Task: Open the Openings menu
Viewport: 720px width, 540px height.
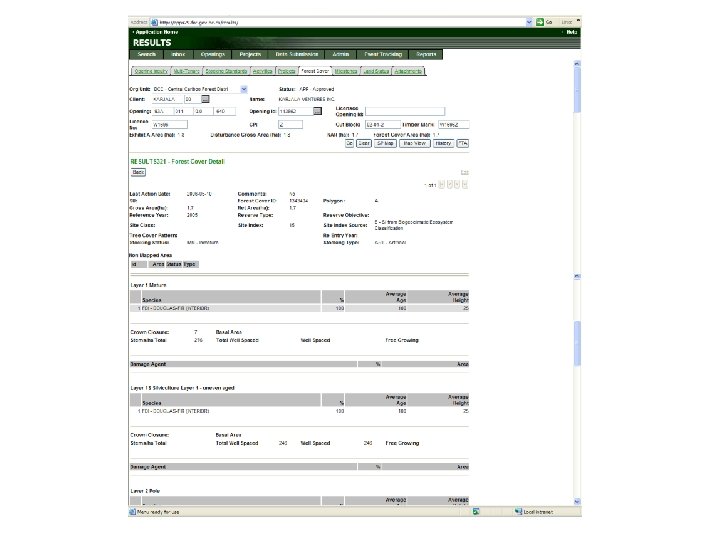Action: pos(213,54)
